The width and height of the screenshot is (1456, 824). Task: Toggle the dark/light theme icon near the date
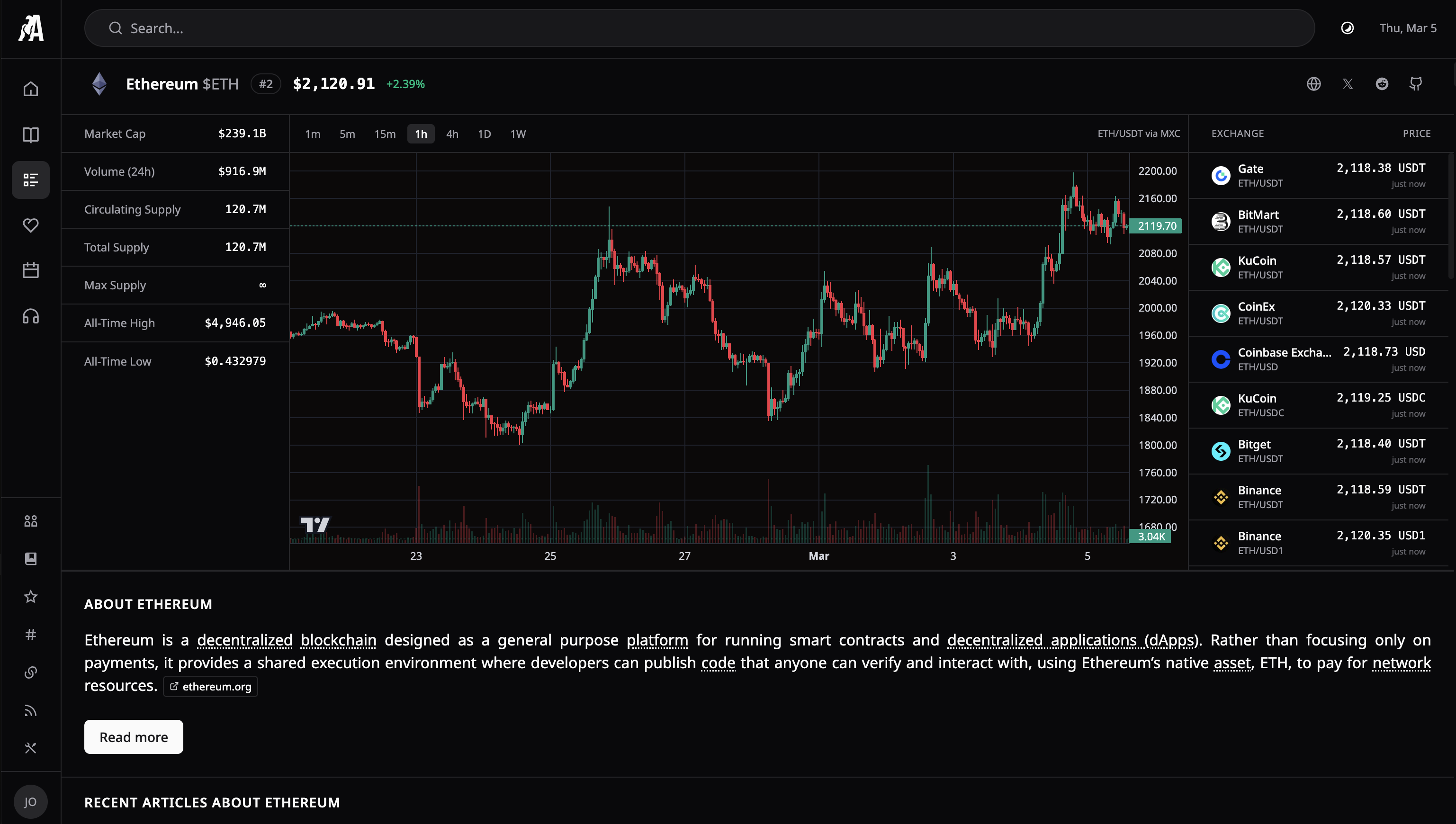1348,28
